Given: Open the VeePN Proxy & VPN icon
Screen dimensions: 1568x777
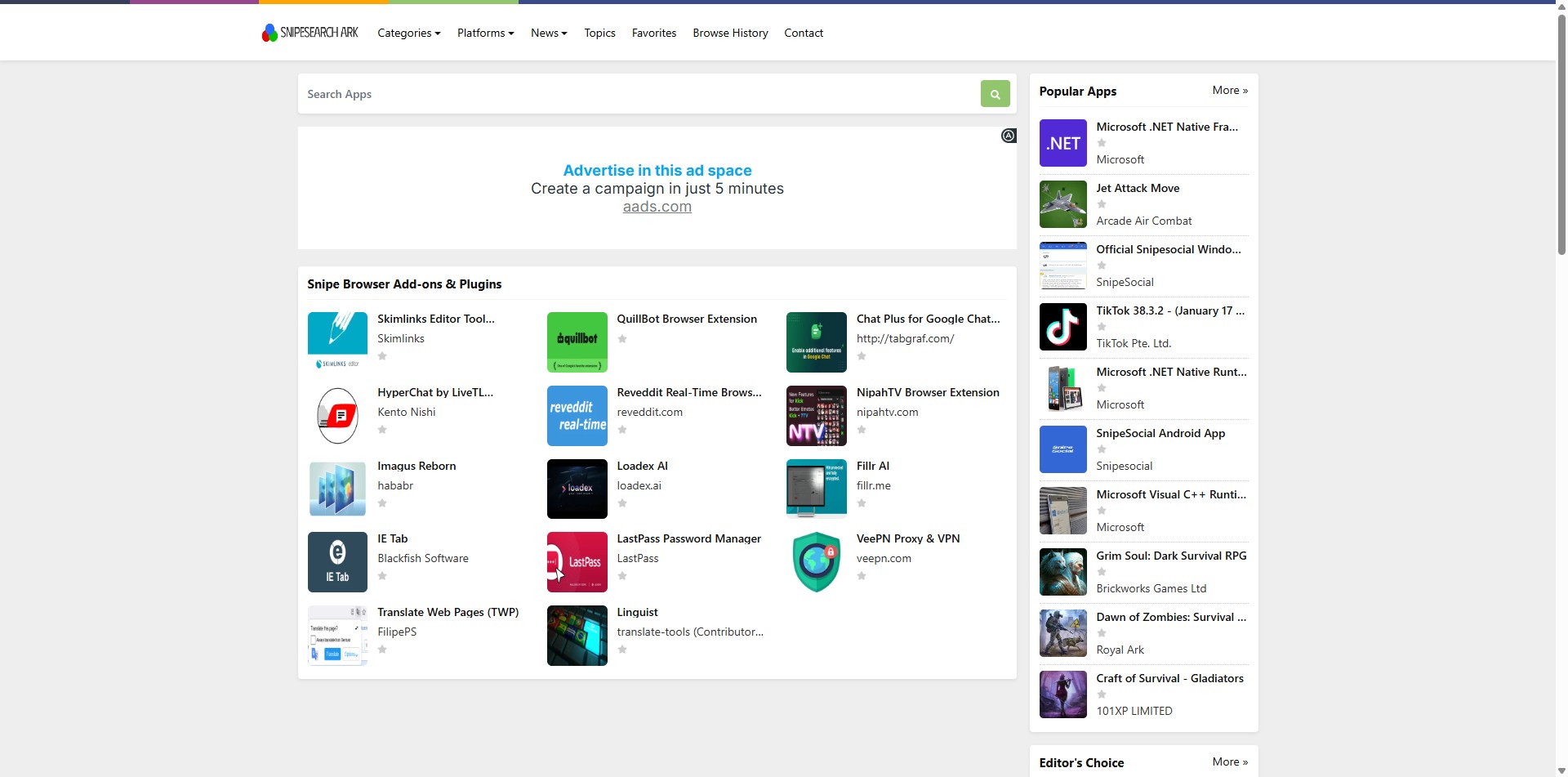Looking at the screenshot, I should pyautogui.click(x=816, y=561).
